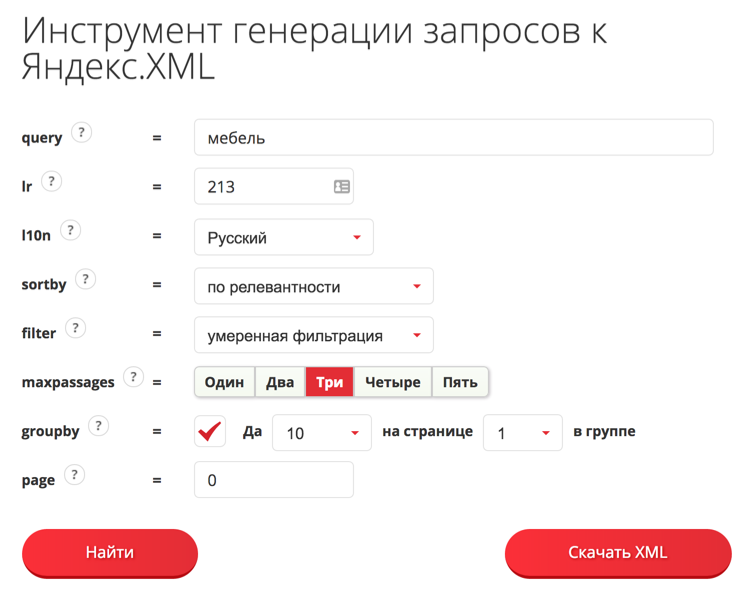Open the '10' results per page dropdown

tap(322, 433)
